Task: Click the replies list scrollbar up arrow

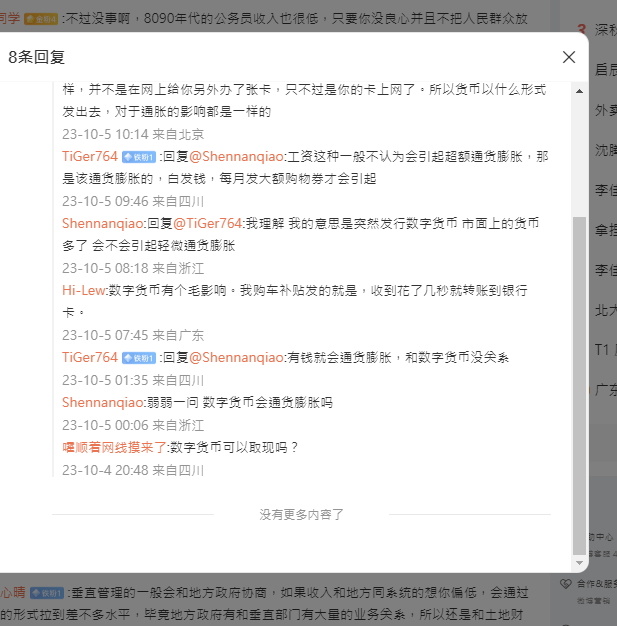Action: (x=579, y=91)
